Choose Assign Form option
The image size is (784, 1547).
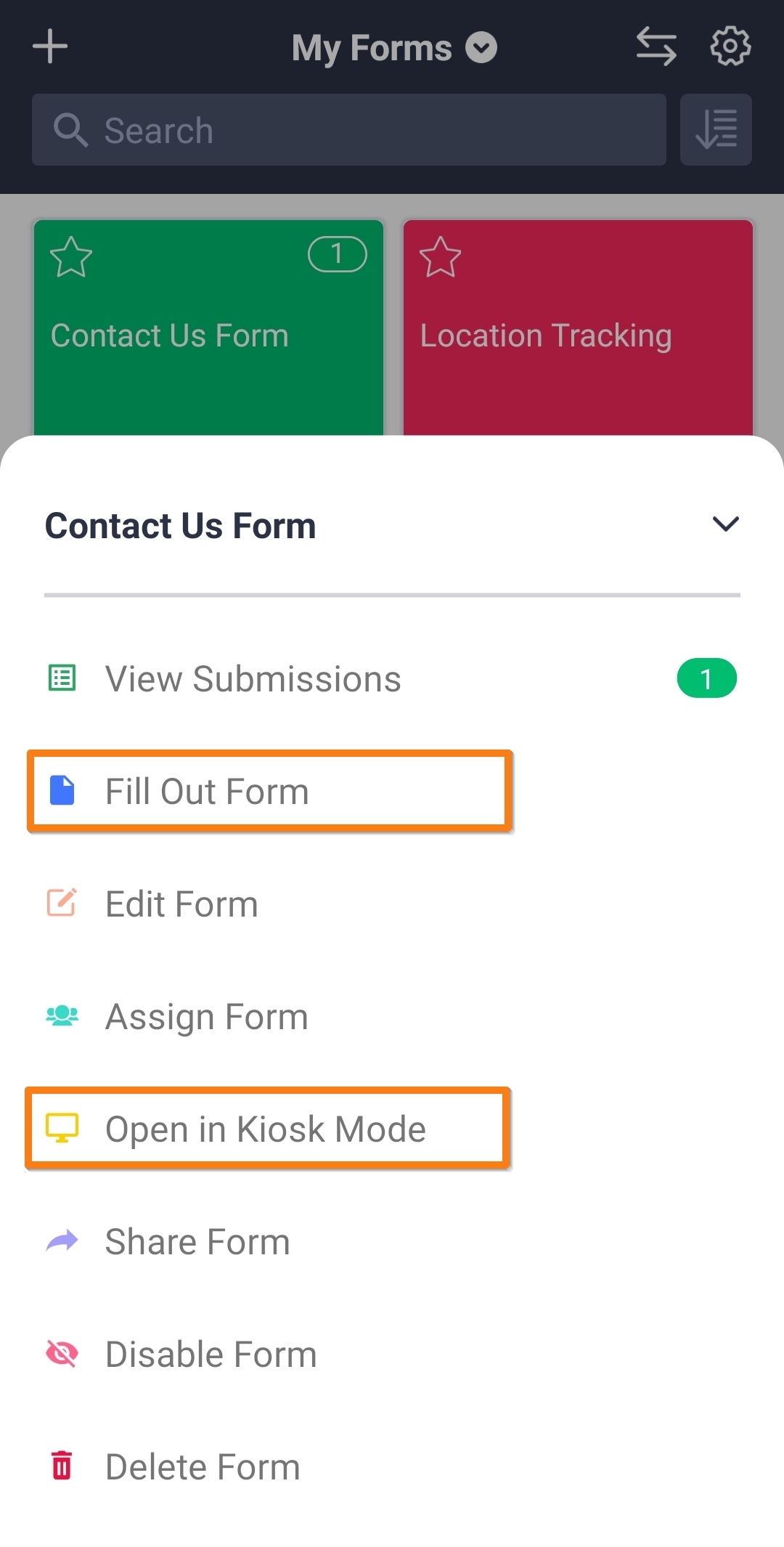(x=207, y=1017)
